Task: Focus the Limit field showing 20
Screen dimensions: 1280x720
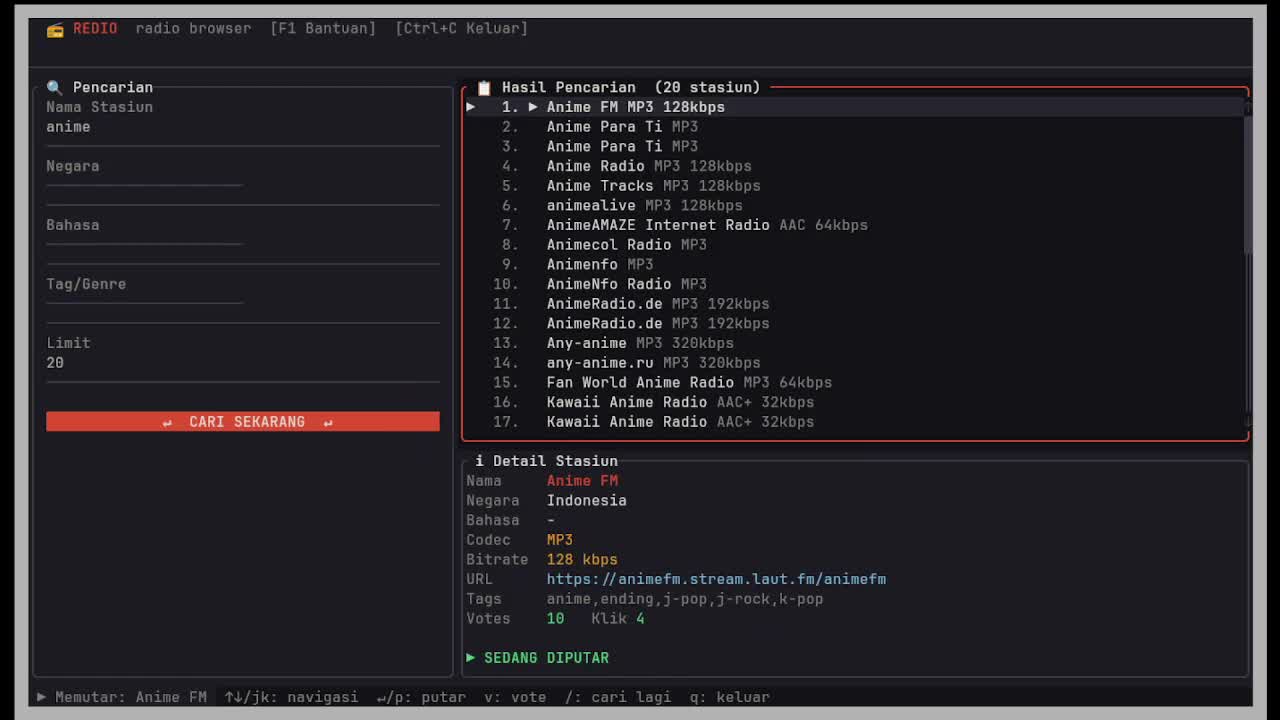Action: 243,363
